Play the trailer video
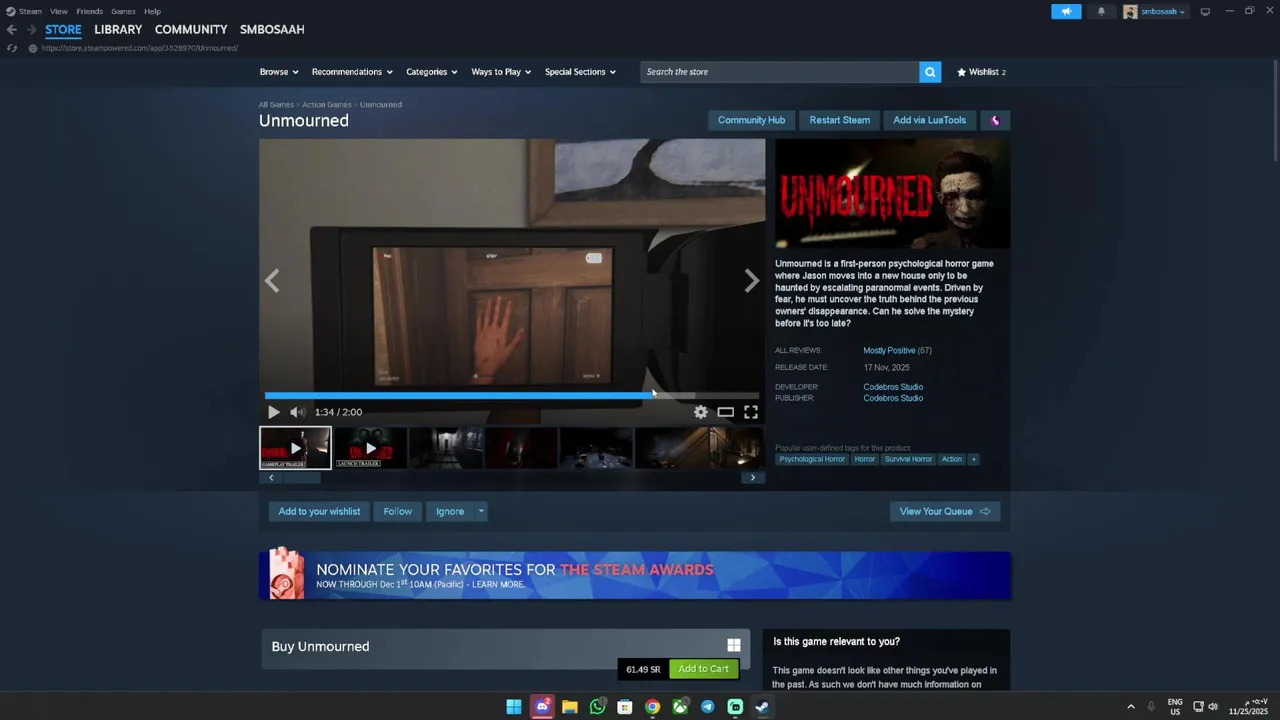 tap(273, 412)
